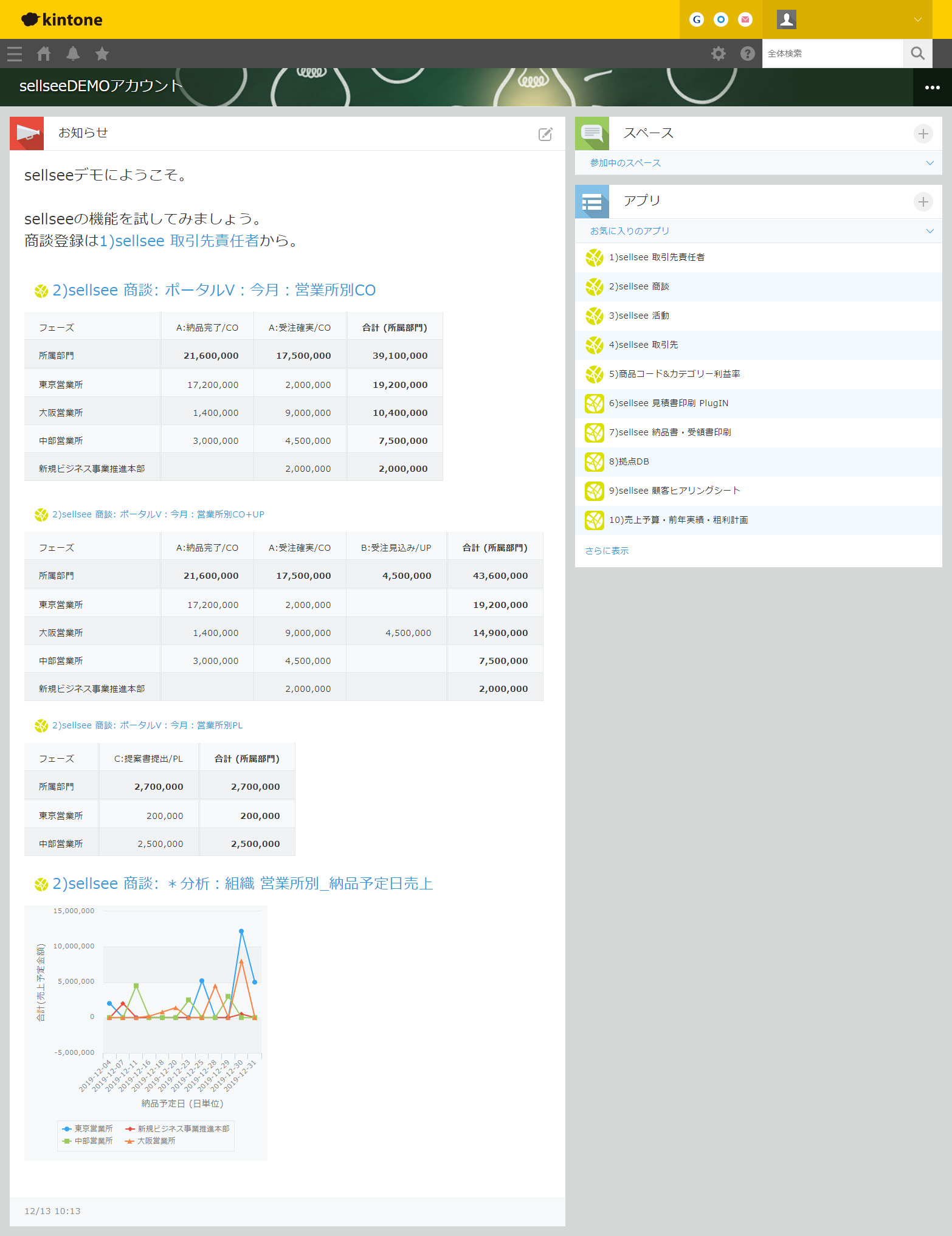Open app 1)sellsee 取引先責任者
This screenshot has width=952, height=1236.
tap(759, 258)
